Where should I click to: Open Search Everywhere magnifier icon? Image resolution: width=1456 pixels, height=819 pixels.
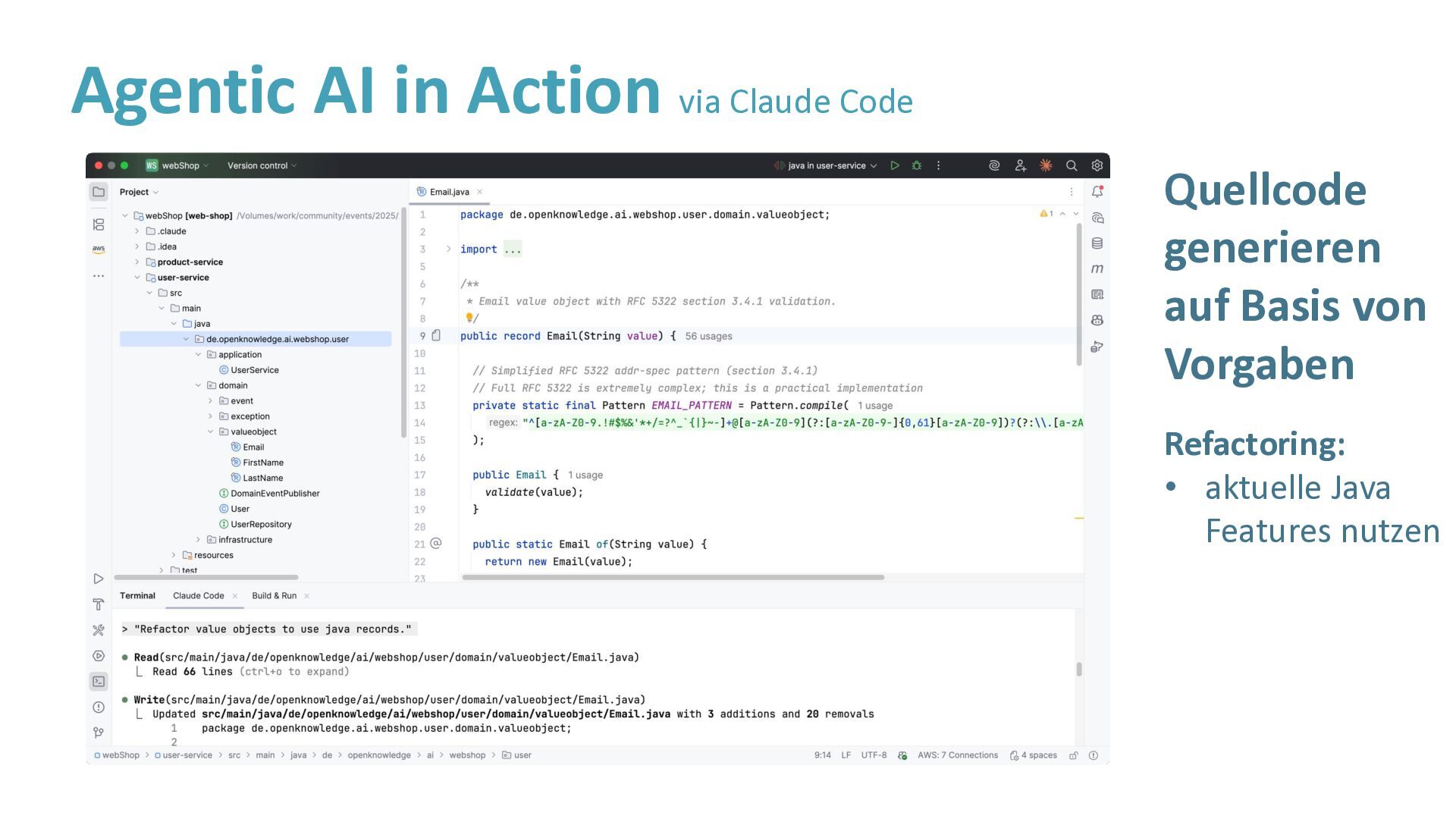1072,165
